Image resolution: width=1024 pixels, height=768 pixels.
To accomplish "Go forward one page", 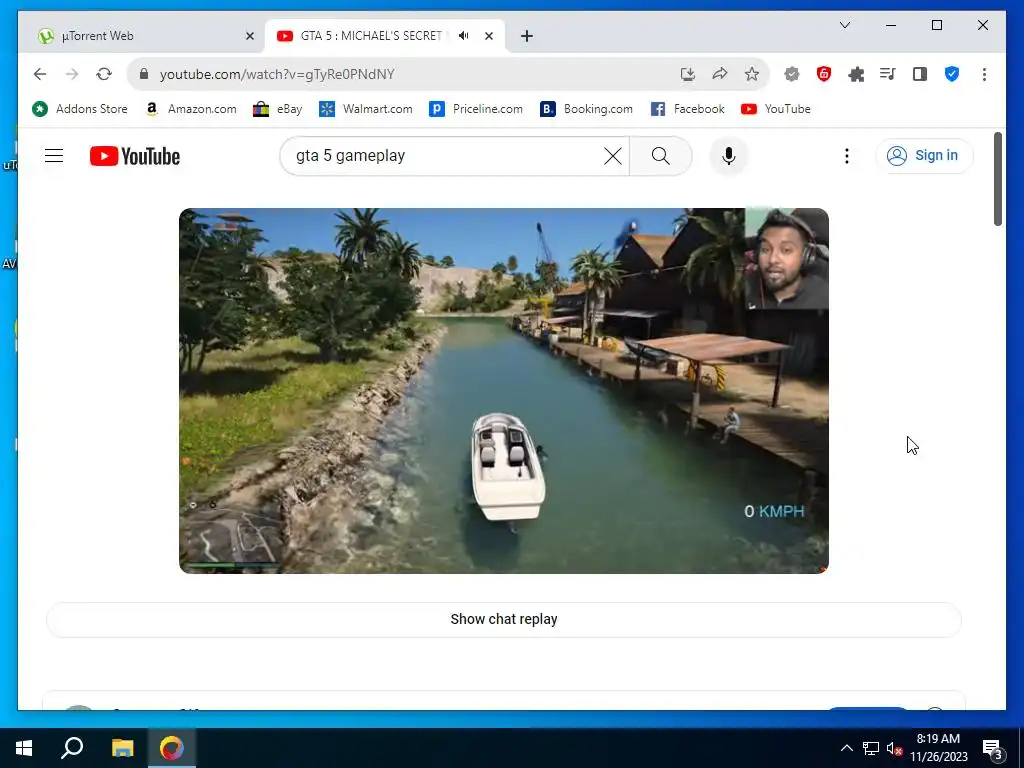I will 72,74.
